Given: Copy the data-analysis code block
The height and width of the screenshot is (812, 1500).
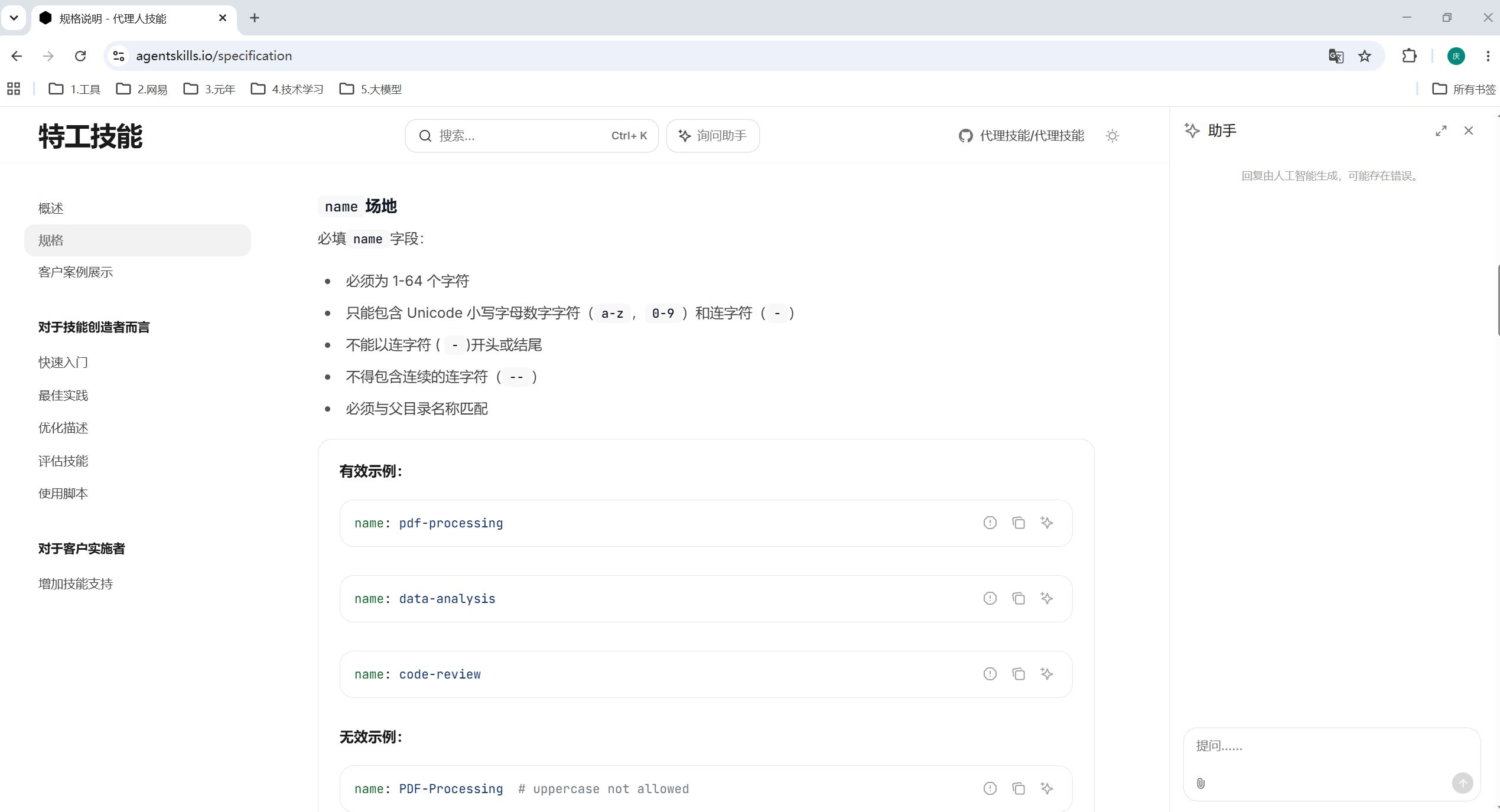Looking at the screenshot, I should pos(1018,598).
